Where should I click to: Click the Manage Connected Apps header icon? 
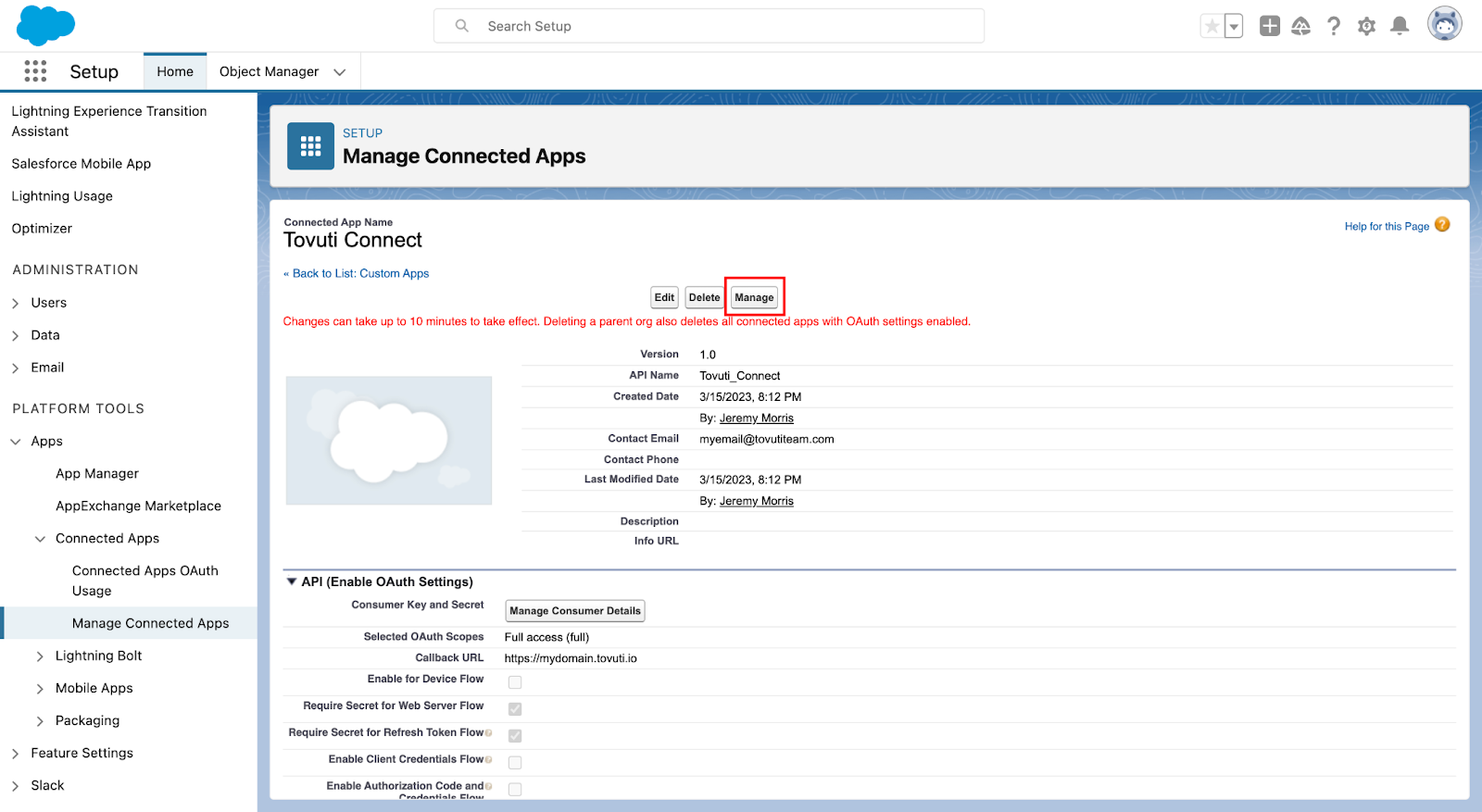coord(310,146)
